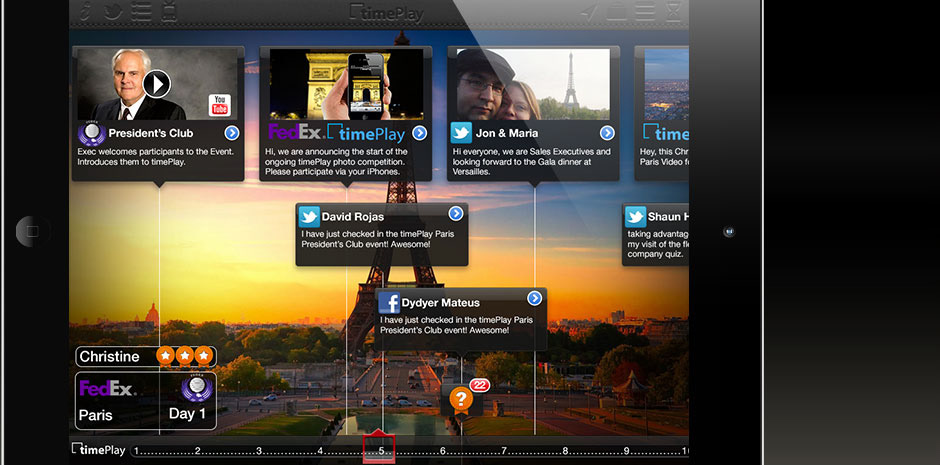Click the Twitter icon on Shaun's card
Viewport: 940px width, 465px height.
coord(635,216)
